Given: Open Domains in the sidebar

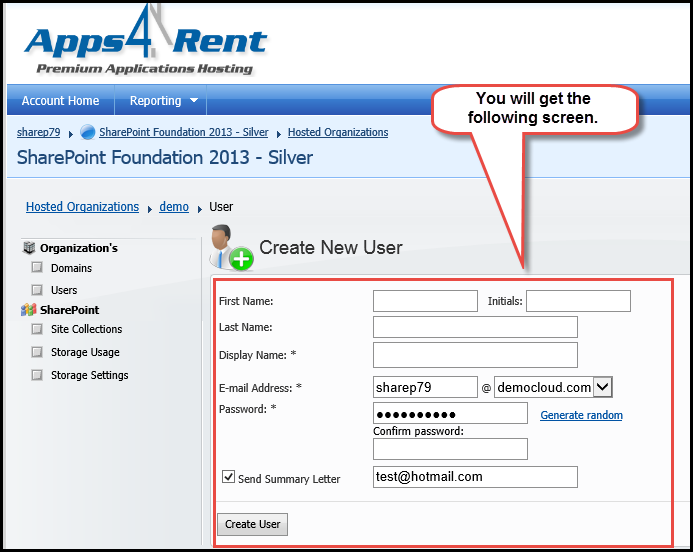Looking at the screenshot, I should (71, 268).
